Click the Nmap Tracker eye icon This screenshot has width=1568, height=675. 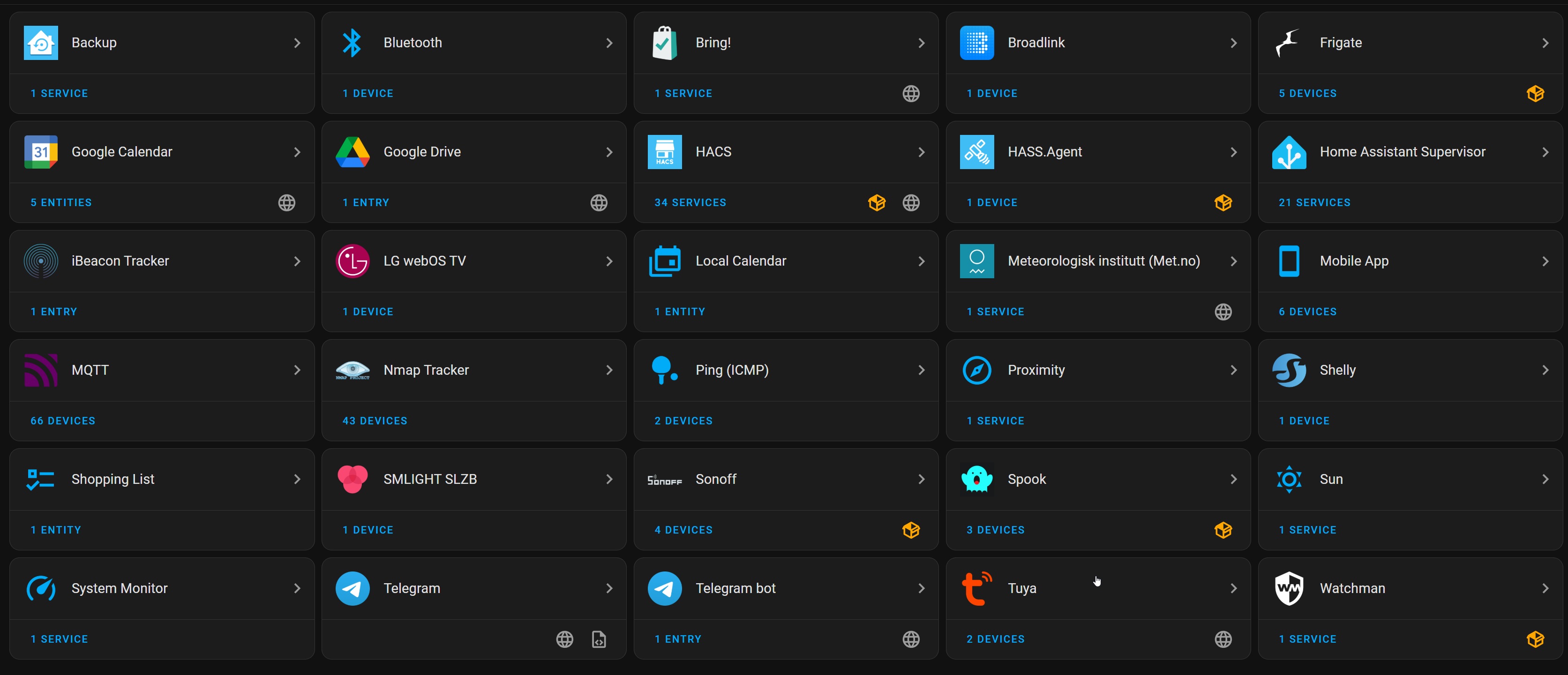pos(353,371)
